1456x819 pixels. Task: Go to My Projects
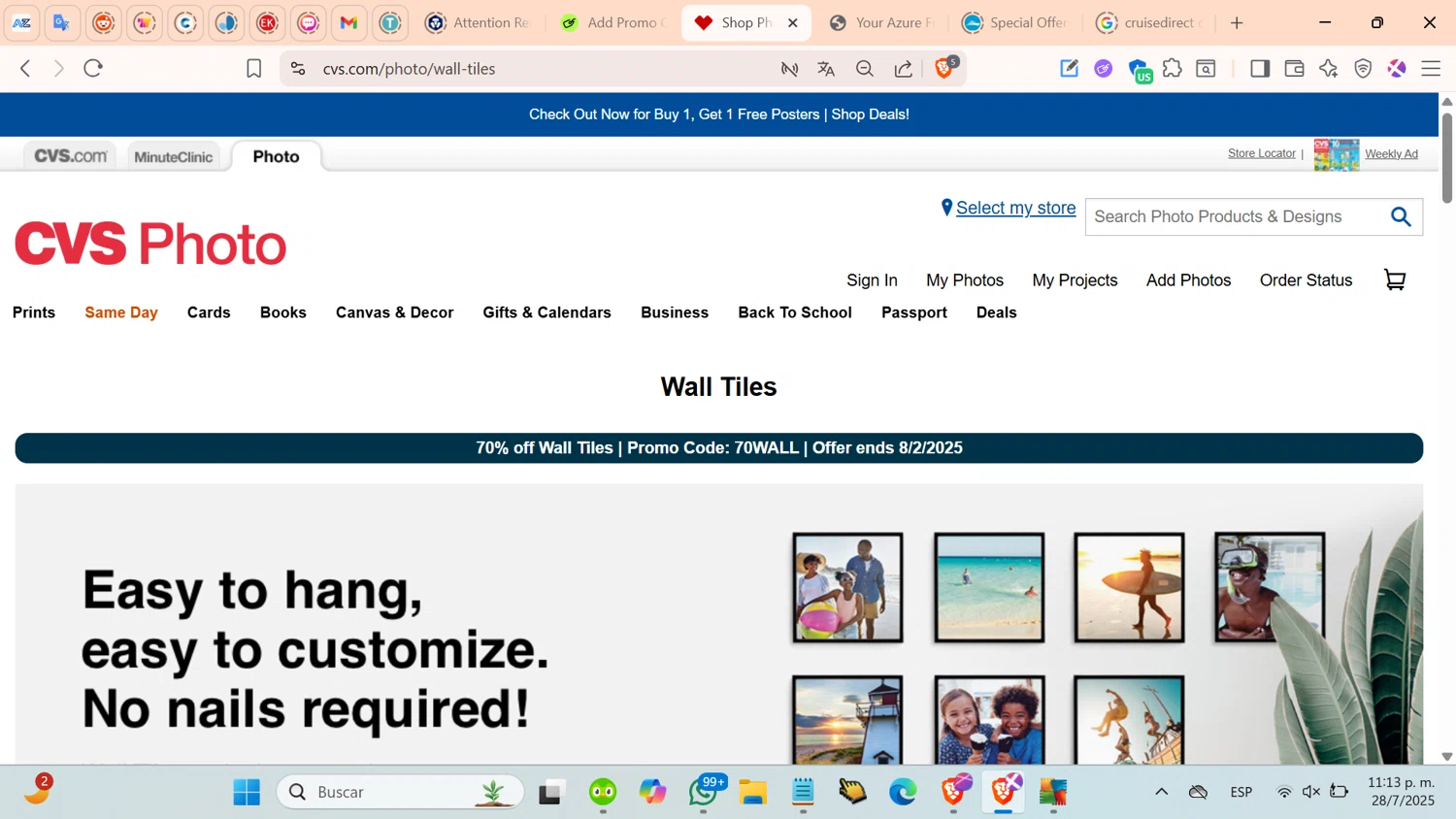1075,280
